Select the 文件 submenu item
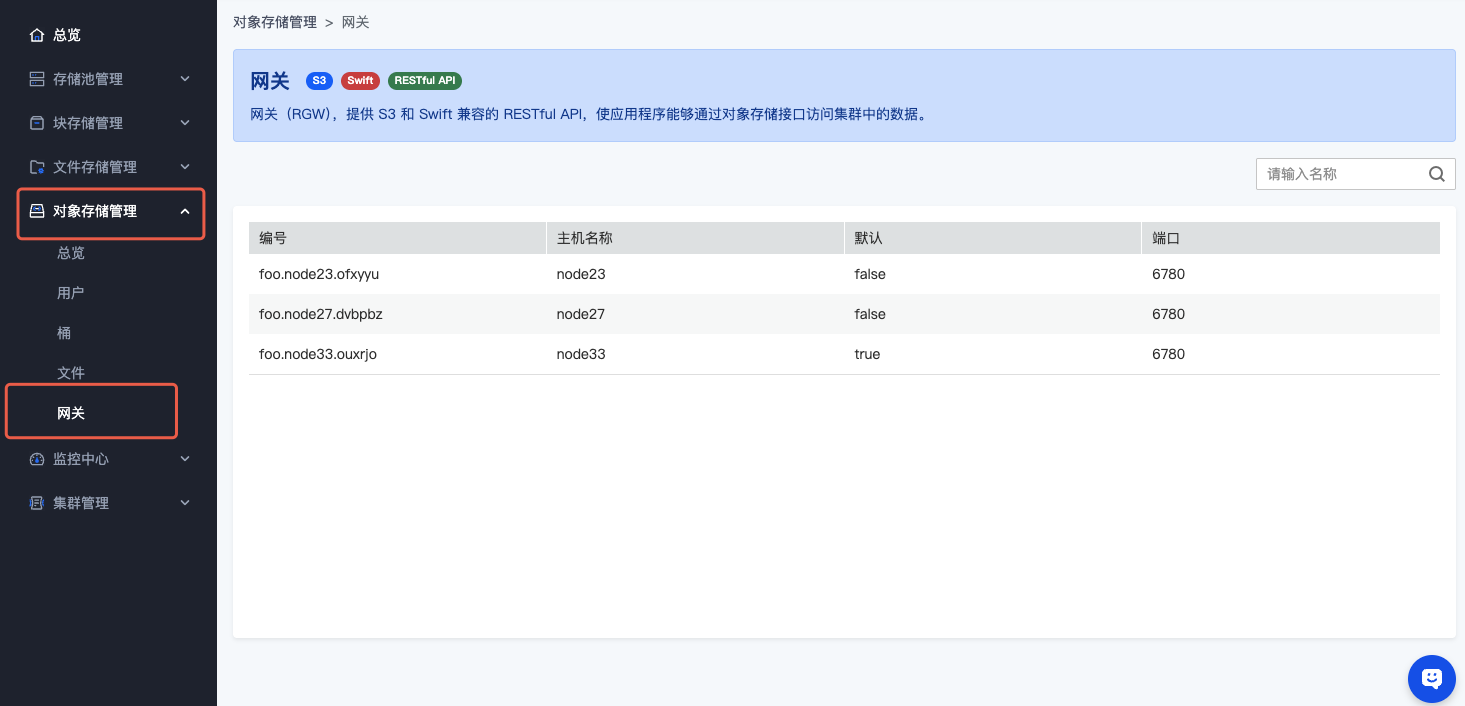The width and height of the screenshot is (1465, 706). tap(71, 373)
